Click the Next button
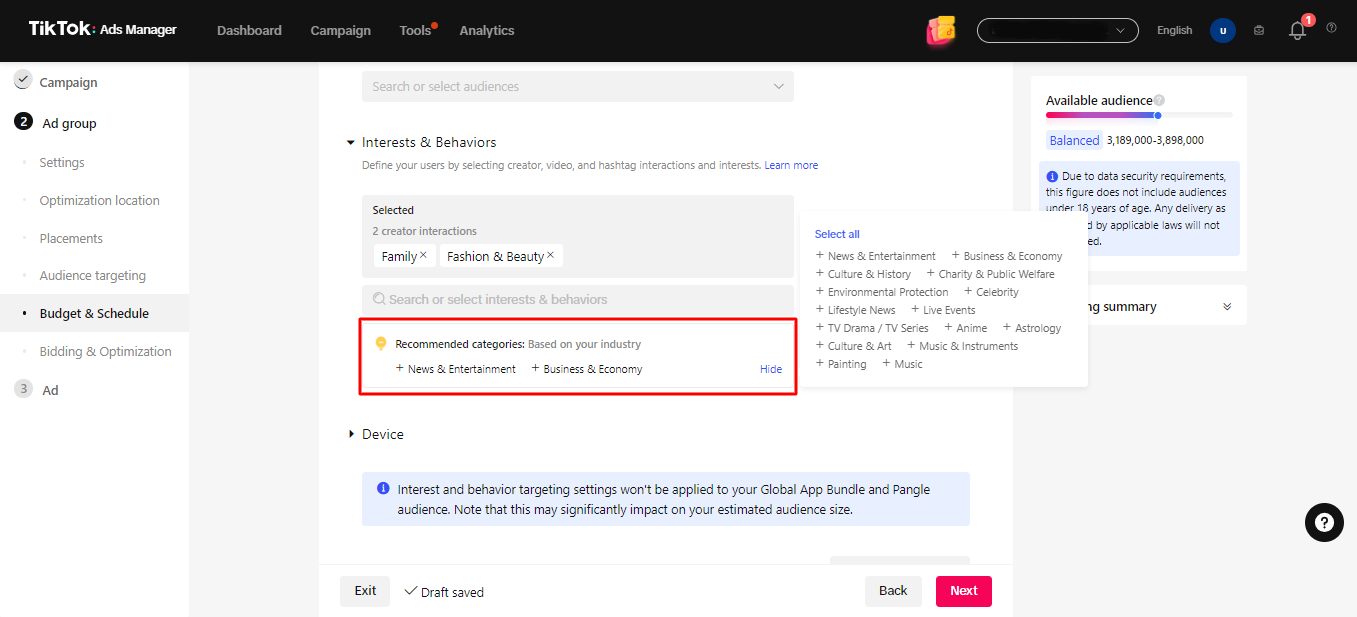 click(962, 591)
